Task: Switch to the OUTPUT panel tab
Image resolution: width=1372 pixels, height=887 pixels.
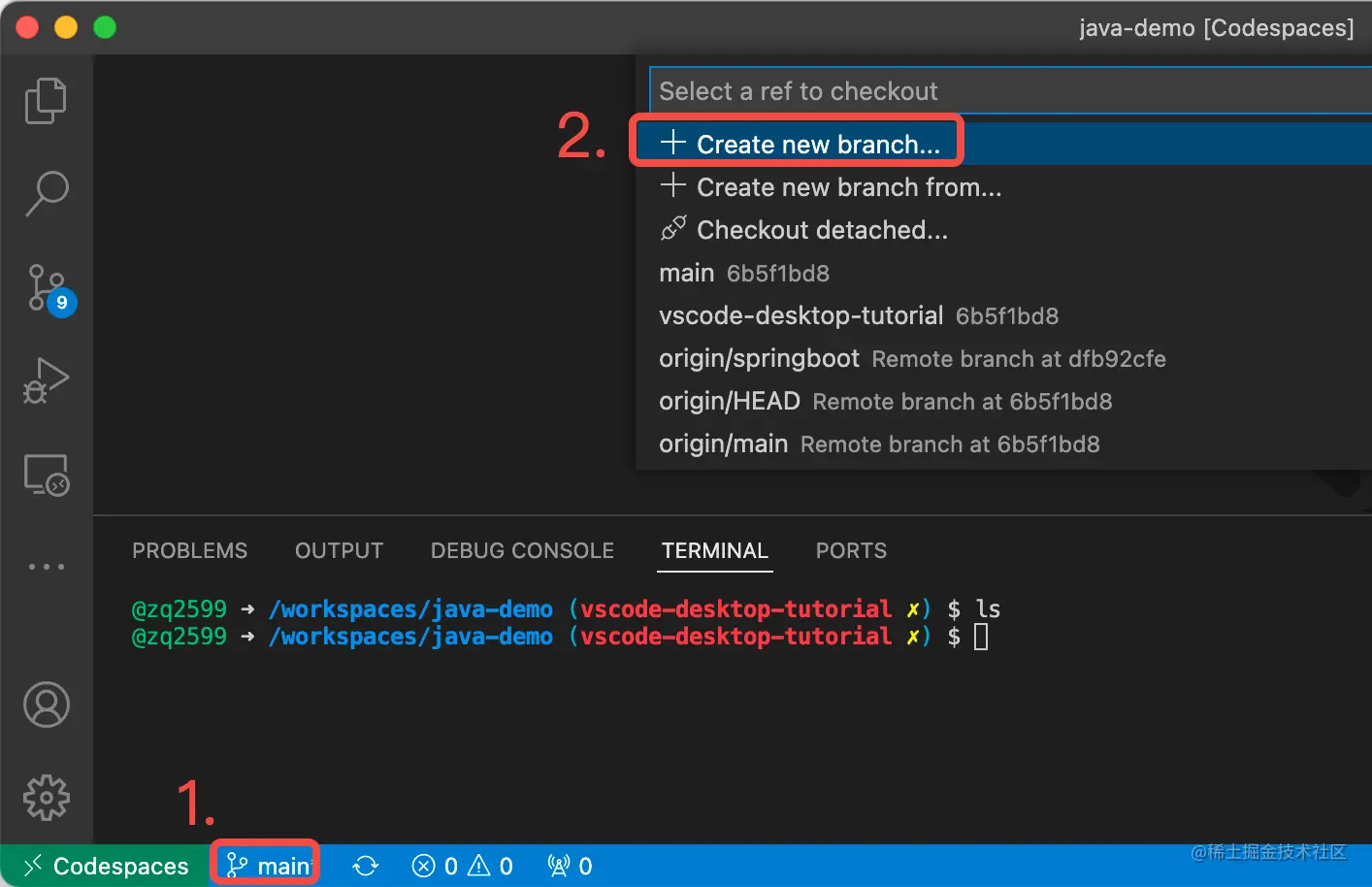Action: click(339, 550)
